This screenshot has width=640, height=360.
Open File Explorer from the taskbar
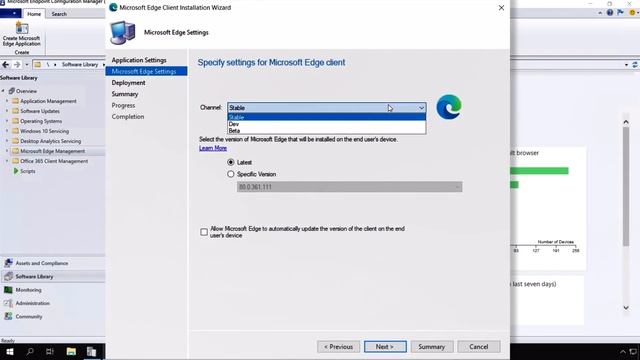click(71, 351)
